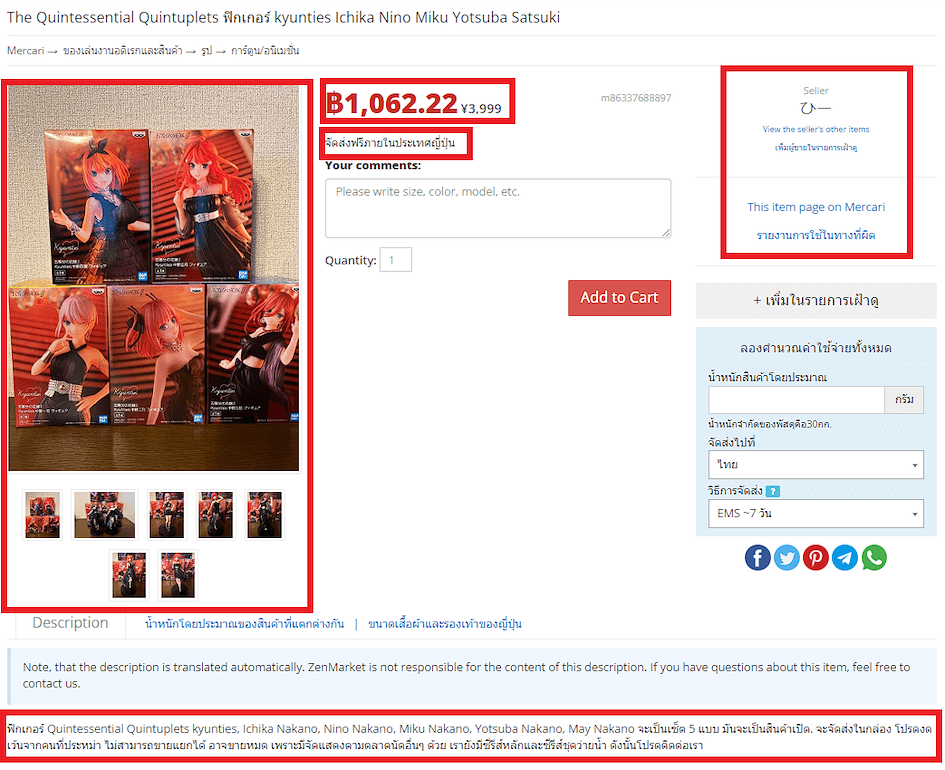945x770 pixels.
Task: Open the Mercari breadcrumb link
Action: click(25, 51)
